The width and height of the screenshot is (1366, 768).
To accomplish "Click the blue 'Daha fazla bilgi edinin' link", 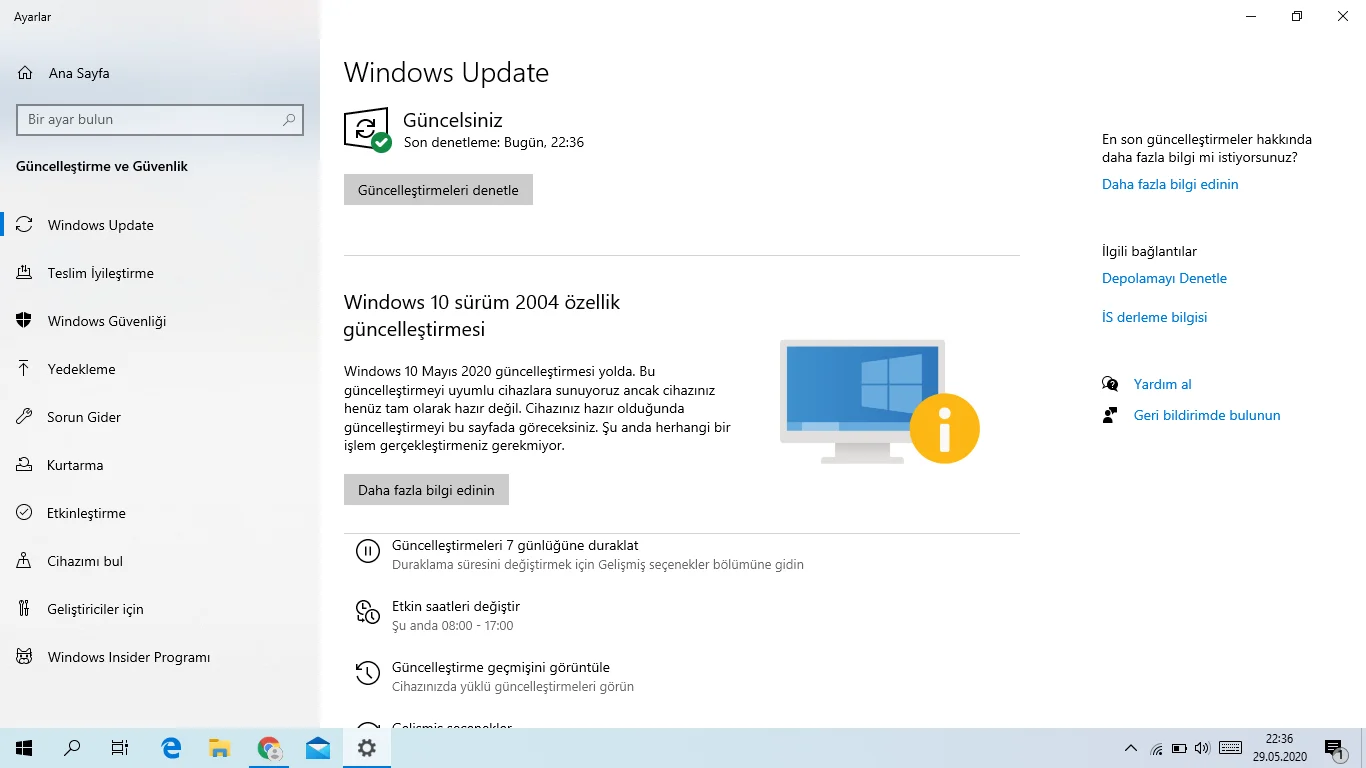I will tap(1170, 184).
